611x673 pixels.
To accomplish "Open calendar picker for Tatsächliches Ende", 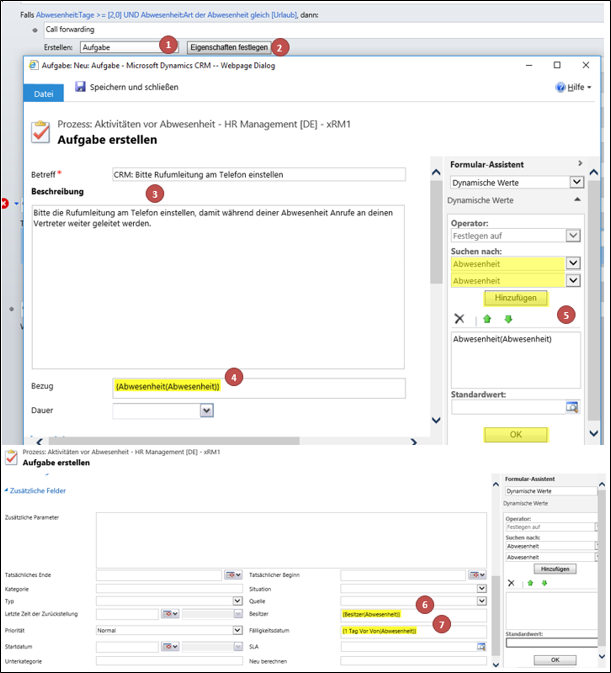I will pyautogui.click(x=233, y=575).
